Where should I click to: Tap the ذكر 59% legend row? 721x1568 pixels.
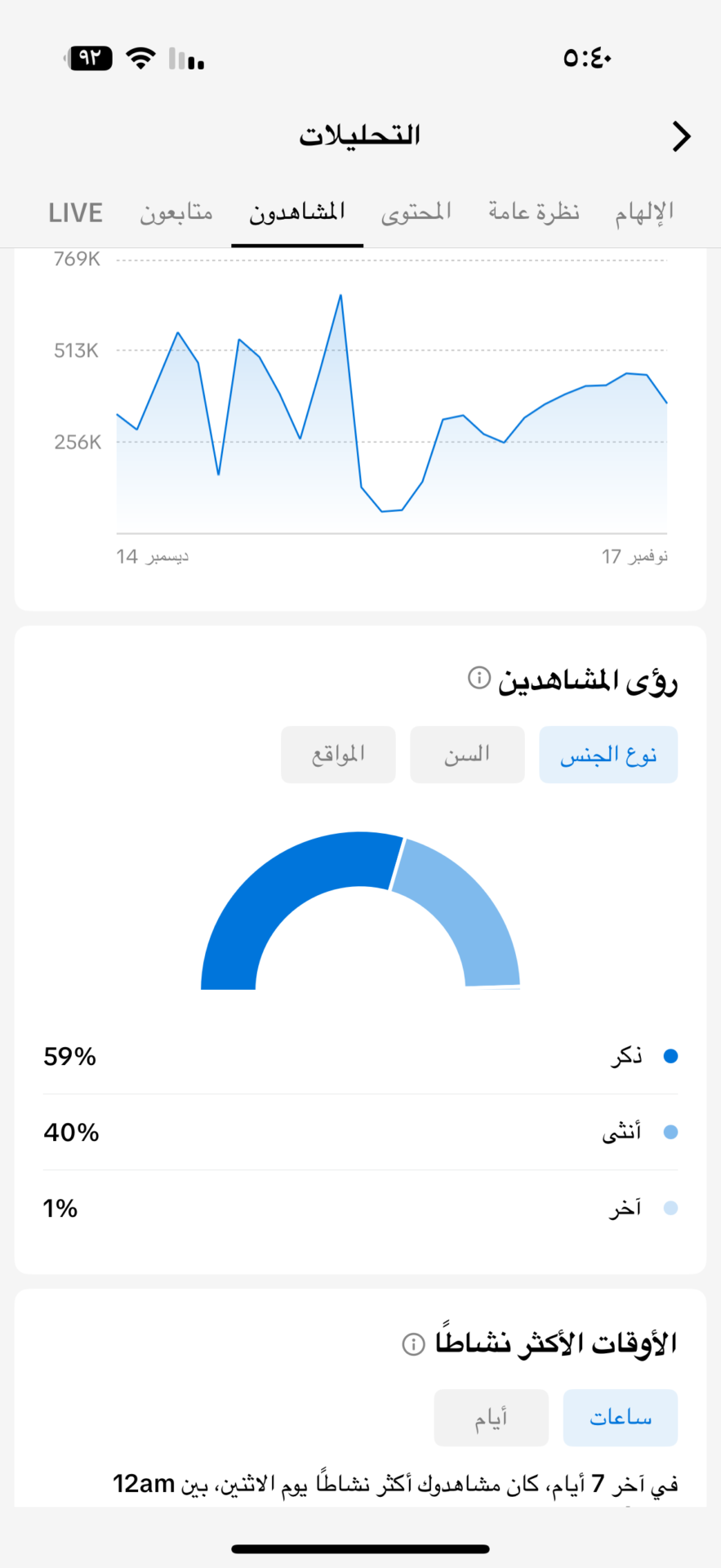[360, 1057]
